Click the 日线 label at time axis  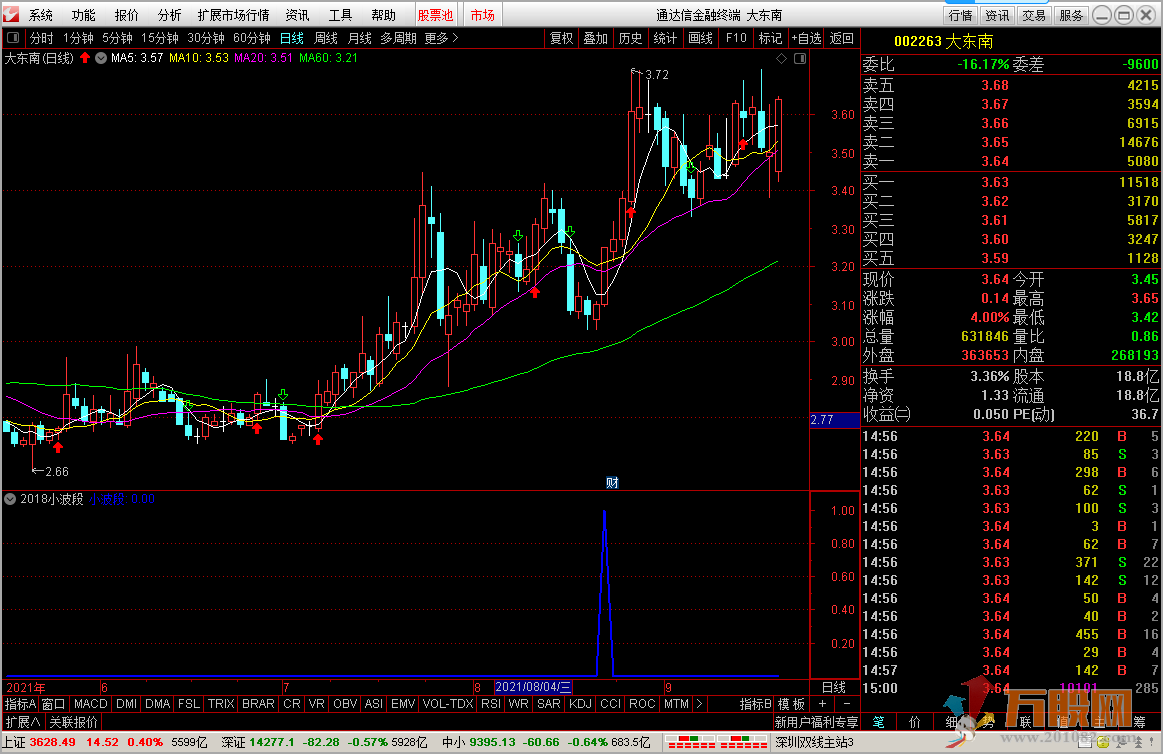(834, 687)
